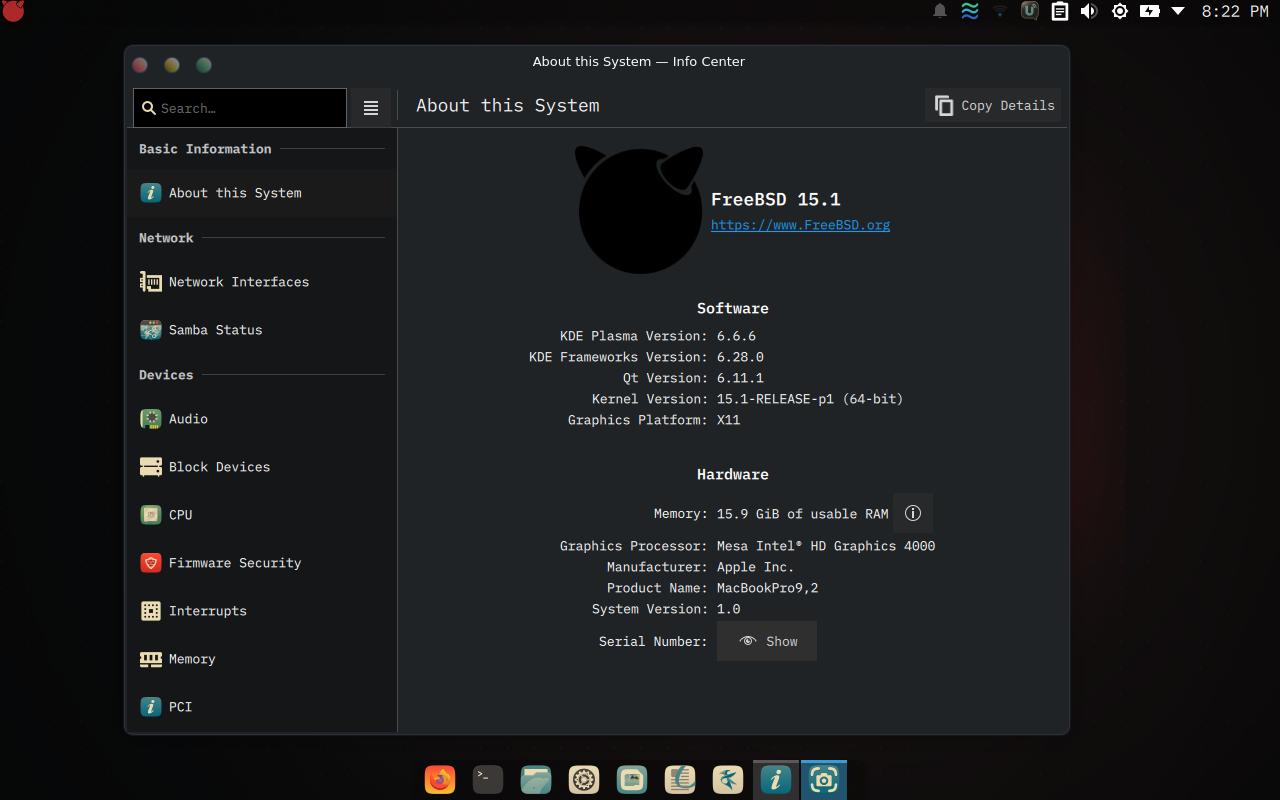The width and height of the screenshot is (1280, 800).
Task: Open the screenshot tool in the dock
Action: pos(824,779)
